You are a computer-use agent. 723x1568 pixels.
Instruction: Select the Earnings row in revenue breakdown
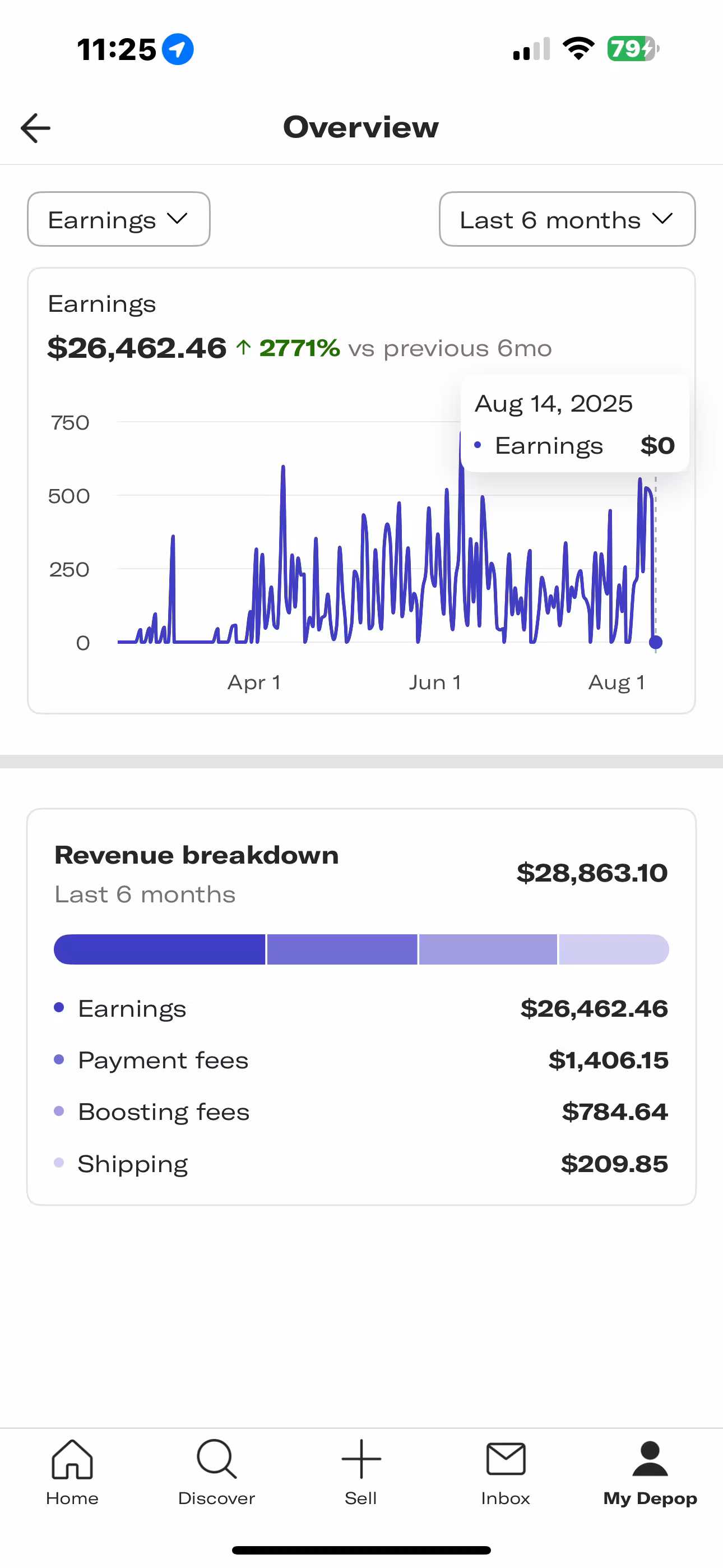tap(361, 1009)
